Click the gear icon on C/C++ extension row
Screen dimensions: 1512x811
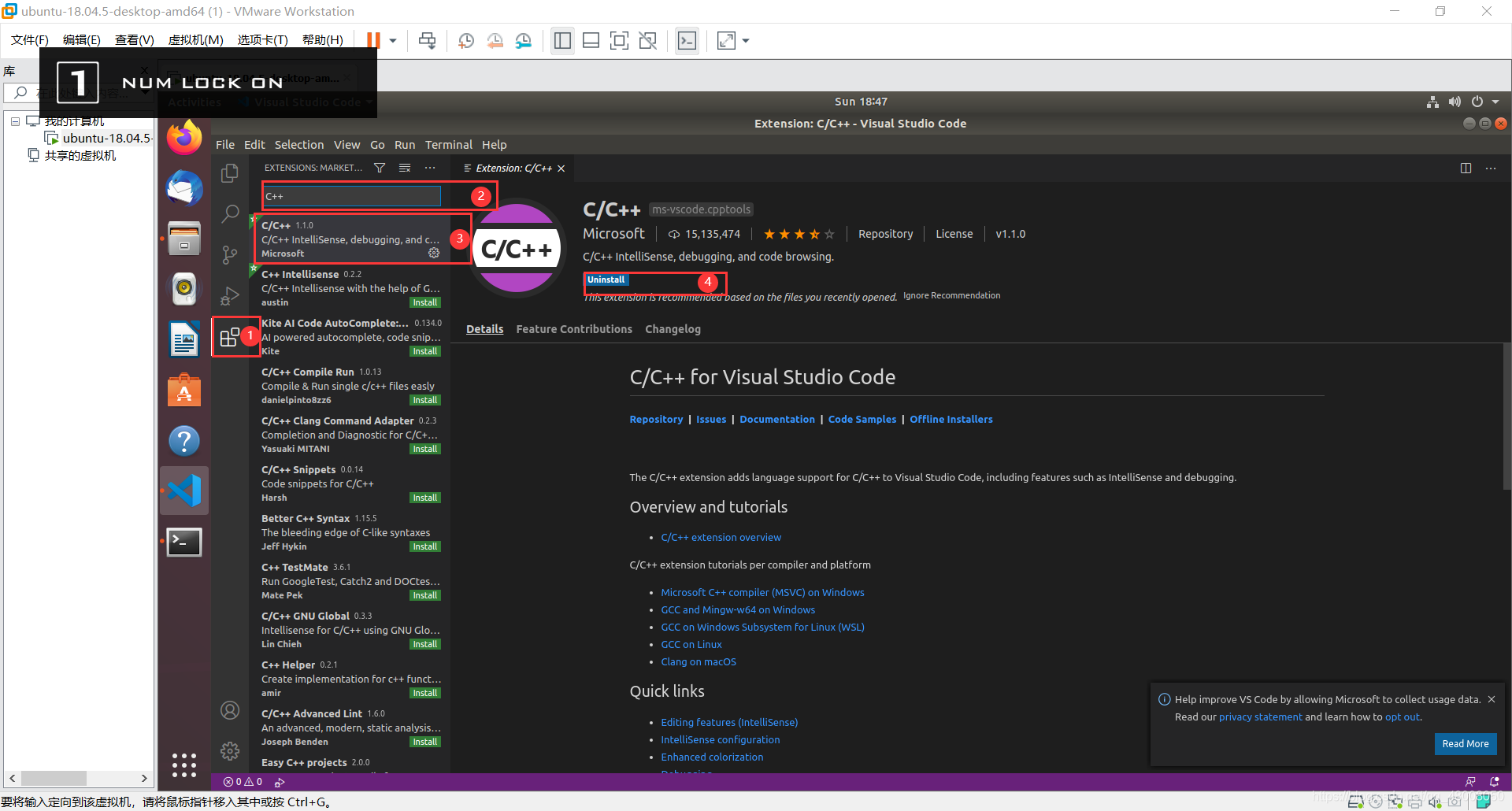pyautogui.click(x=434, y=253)
